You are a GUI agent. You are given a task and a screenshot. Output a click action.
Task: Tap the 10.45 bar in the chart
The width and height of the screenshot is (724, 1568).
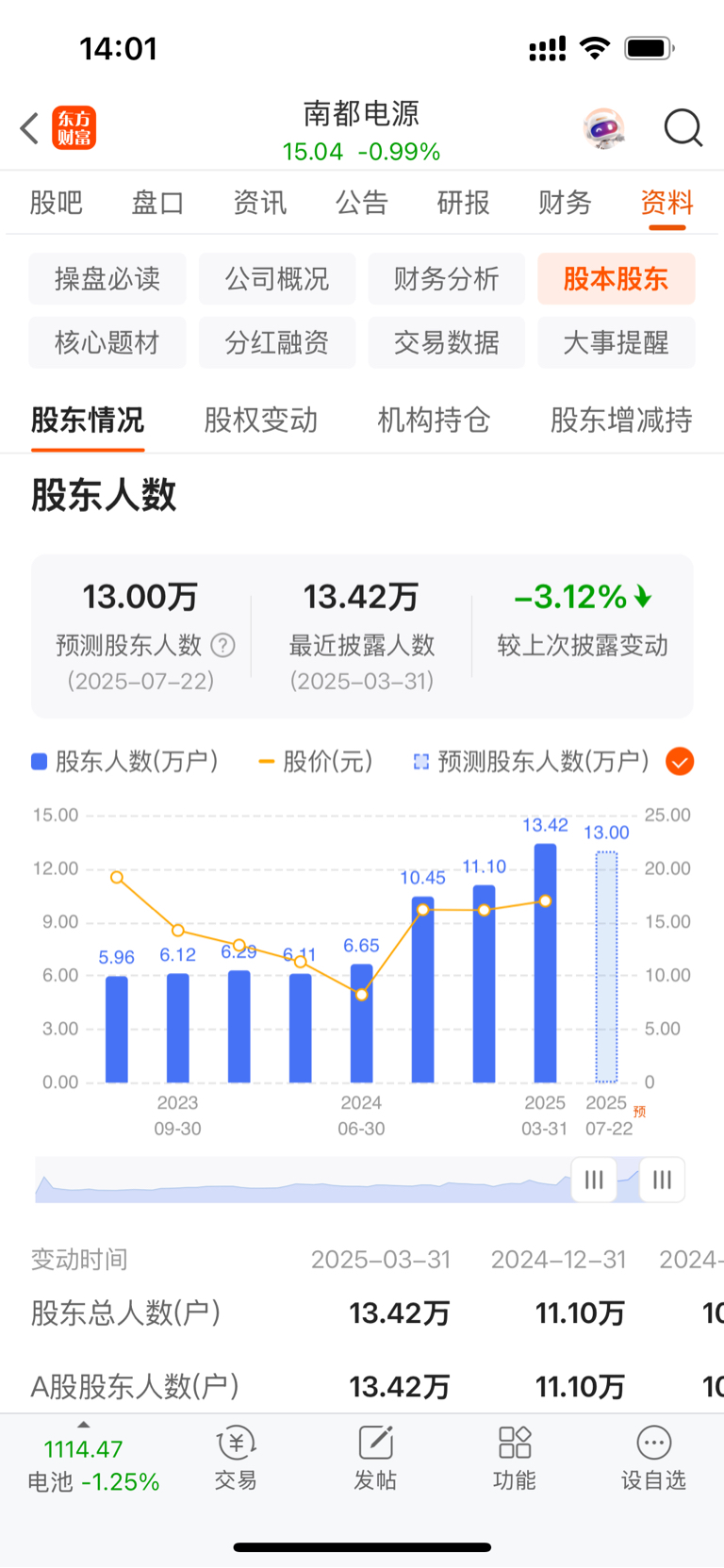coord(423,989)
